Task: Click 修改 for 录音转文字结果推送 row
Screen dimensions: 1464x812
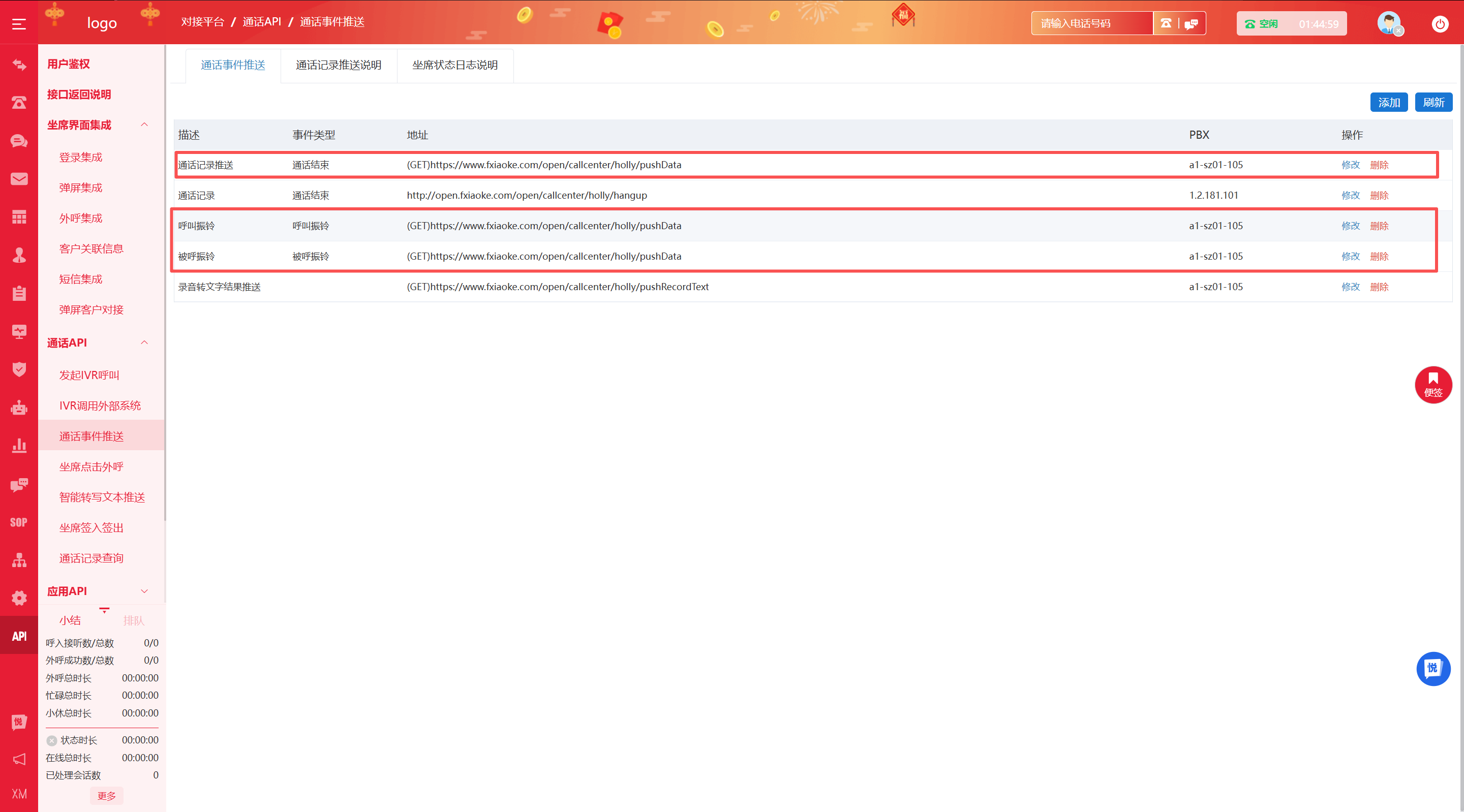Action: point(1350,287)
